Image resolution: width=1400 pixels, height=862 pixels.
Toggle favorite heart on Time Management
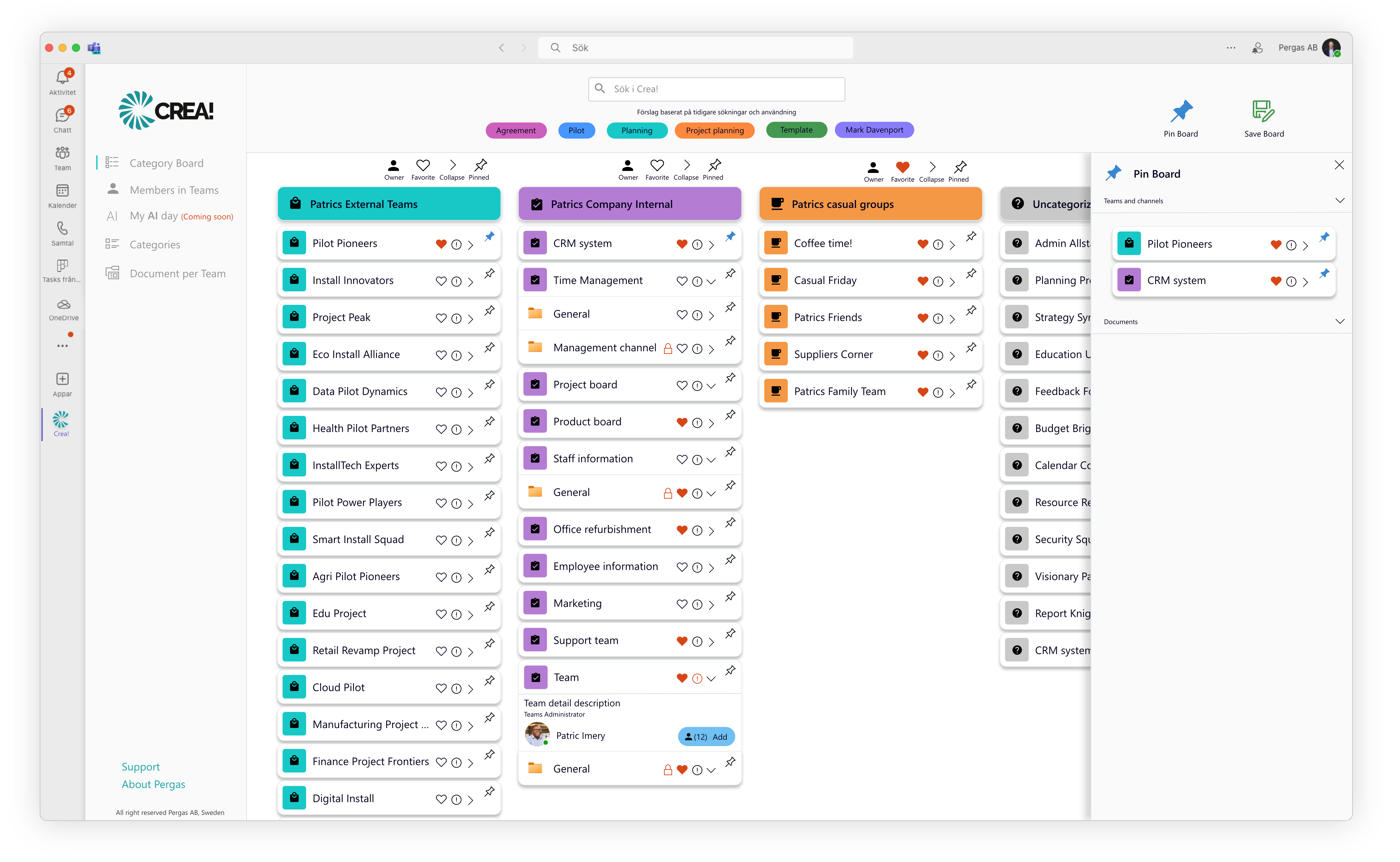pyautogui.click(x=682, y=282)
